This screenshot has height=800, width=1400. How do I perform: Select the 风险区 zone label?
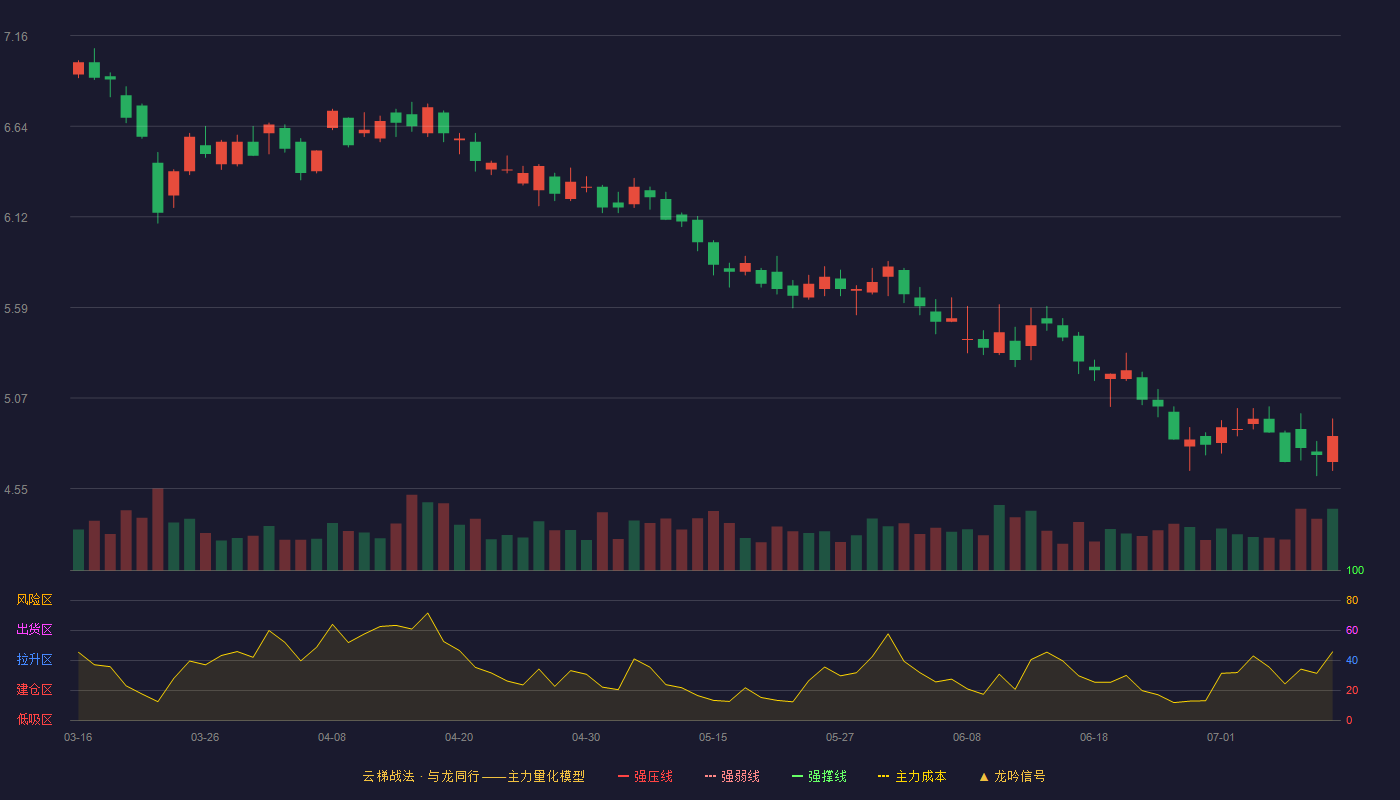(34, 600)
